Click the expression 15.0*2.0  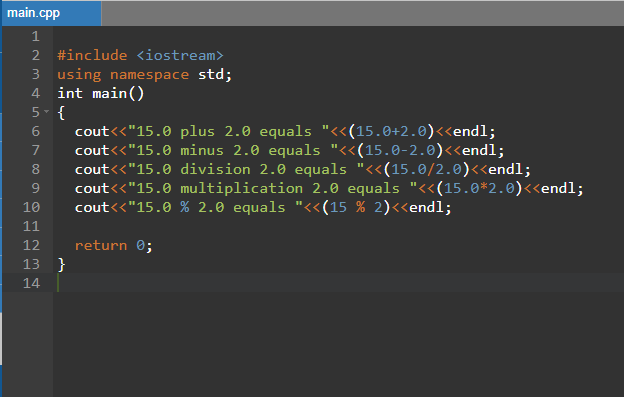click(479, 188)
